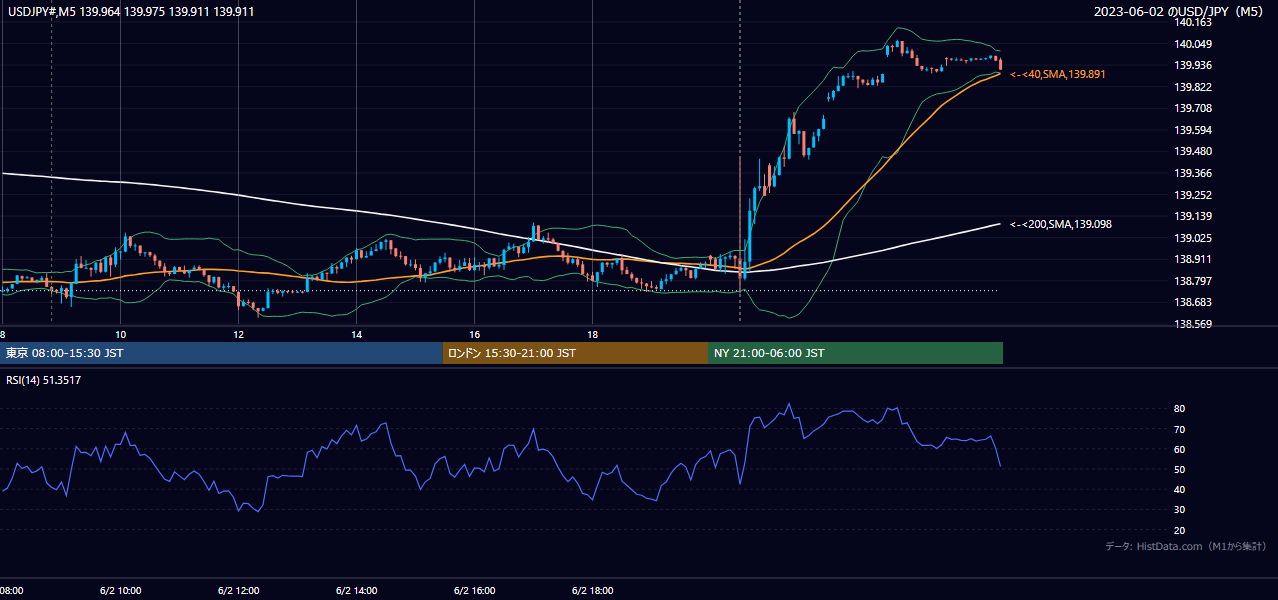Click the 140.049 price axis label
This screenshot has width=1278, height=600.
pos(1194,44)
